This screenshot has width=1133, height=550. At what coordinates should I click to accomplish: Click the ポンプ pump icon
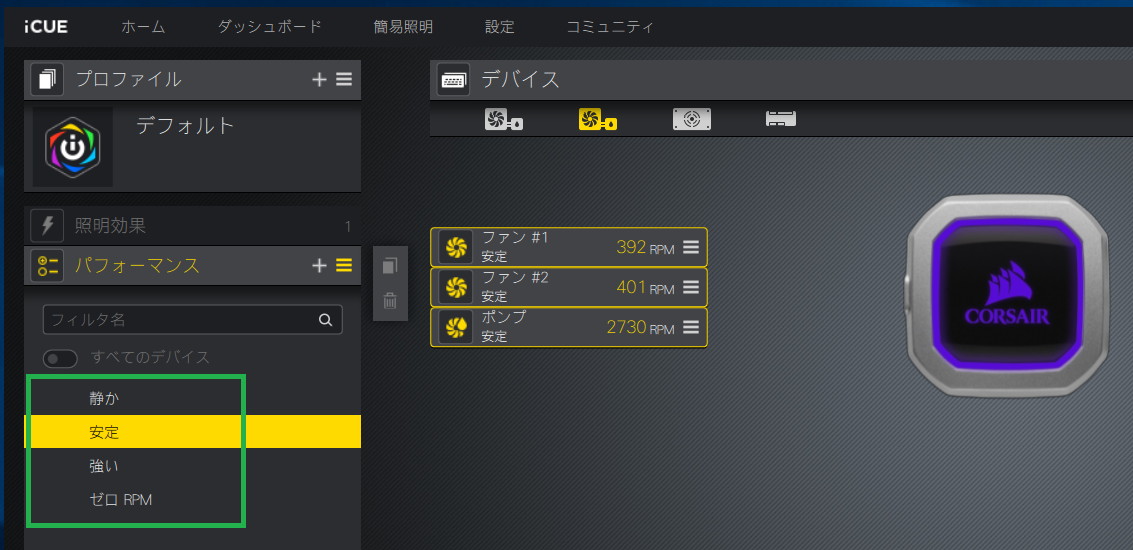pyautogui.click(x=456, y=327)
